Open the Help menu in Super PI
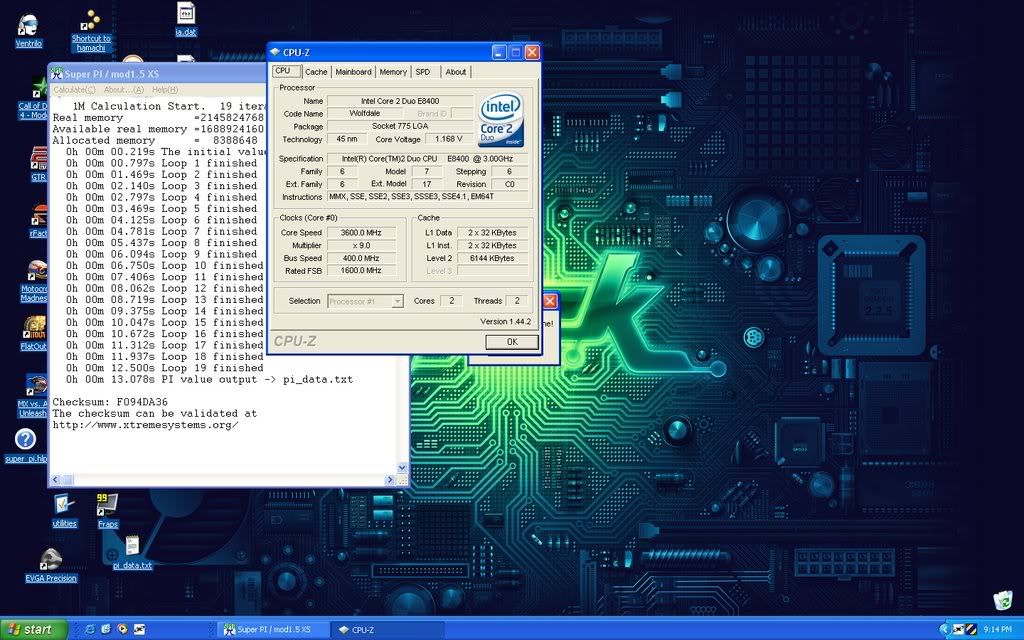Viewport: 1024px width, 640px height. (165, 89)
